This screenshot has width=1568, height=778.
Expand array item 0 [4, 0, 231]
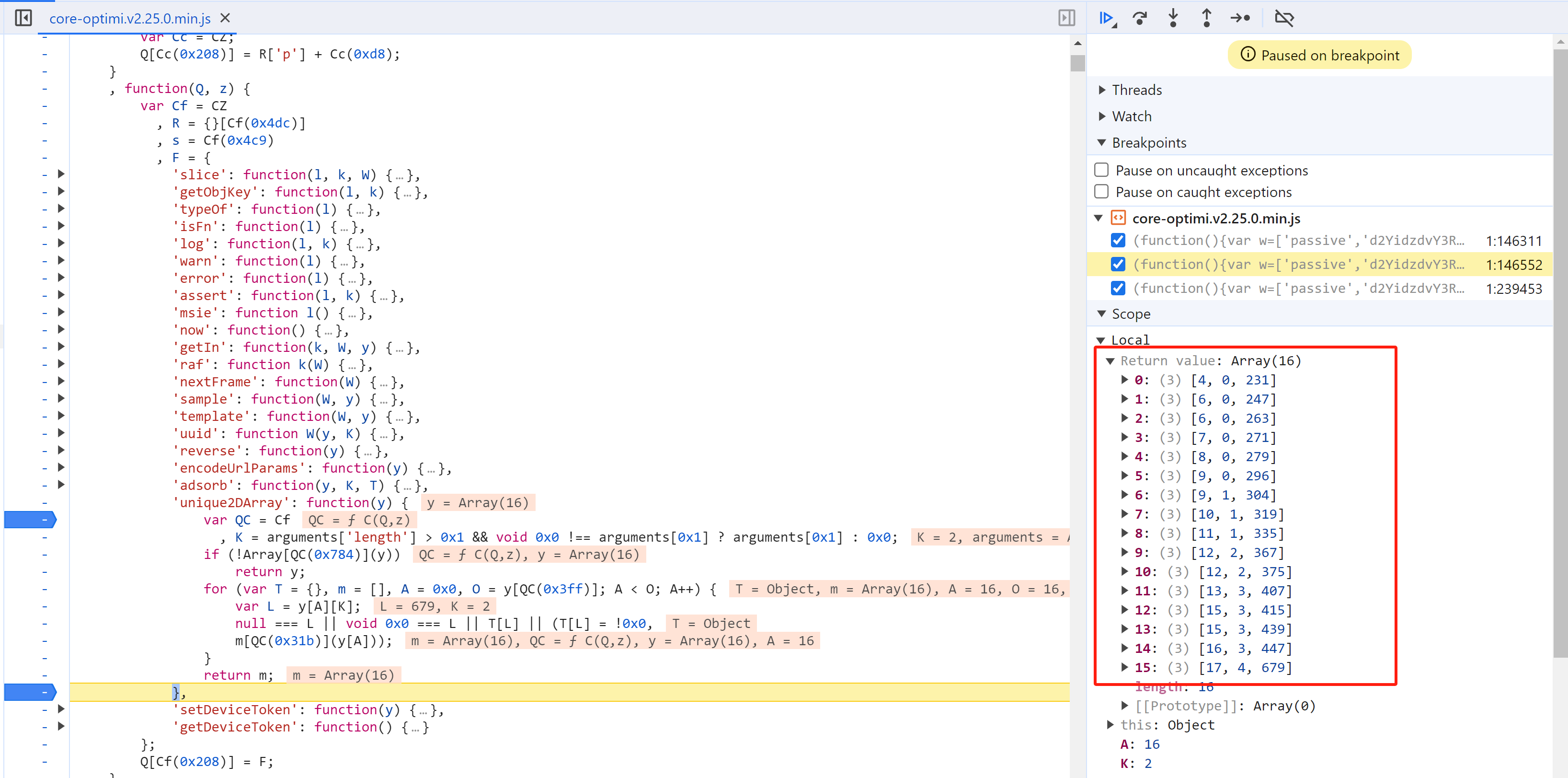pos(1124,380)
